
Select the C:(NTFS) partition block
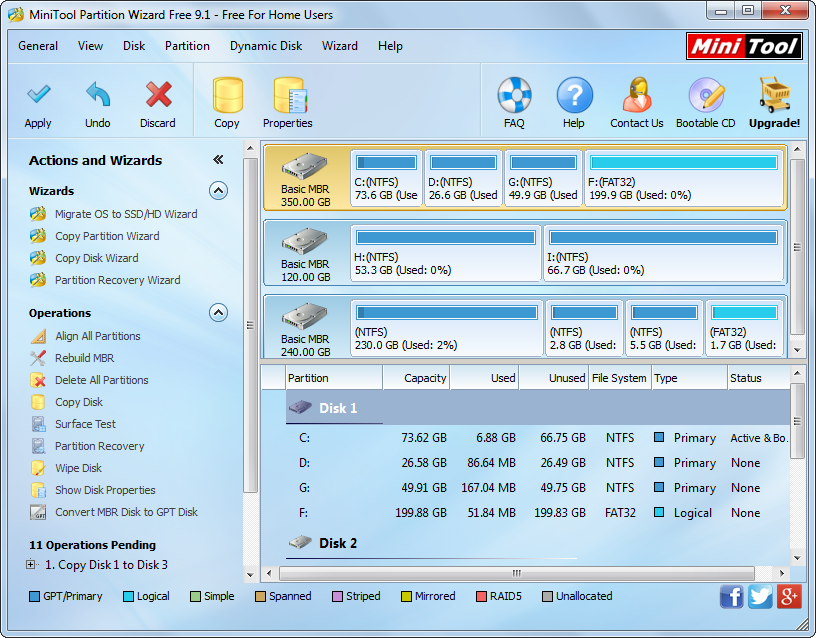[386, 178]
